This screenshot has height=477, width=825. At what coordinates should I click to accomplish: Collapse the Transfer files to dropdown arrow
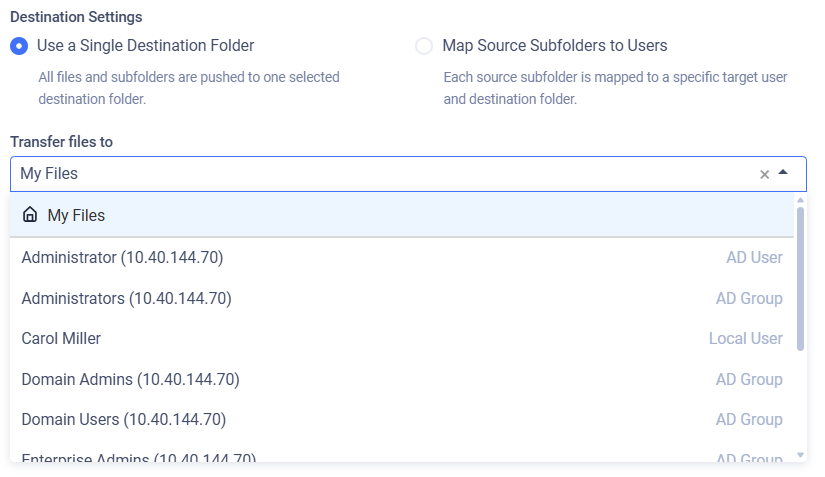tap(783, 172)
